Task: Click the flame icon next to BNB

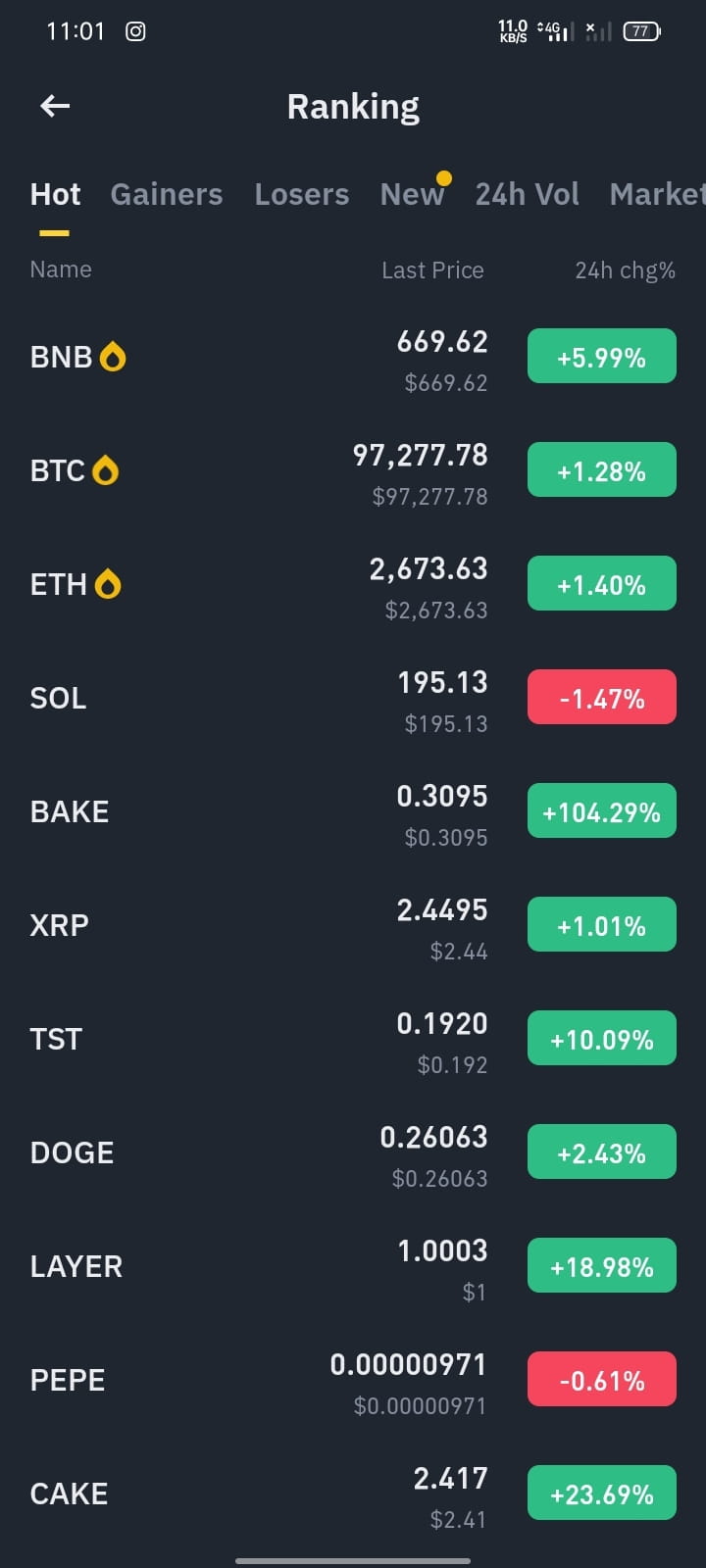Action: coord(113,357)
